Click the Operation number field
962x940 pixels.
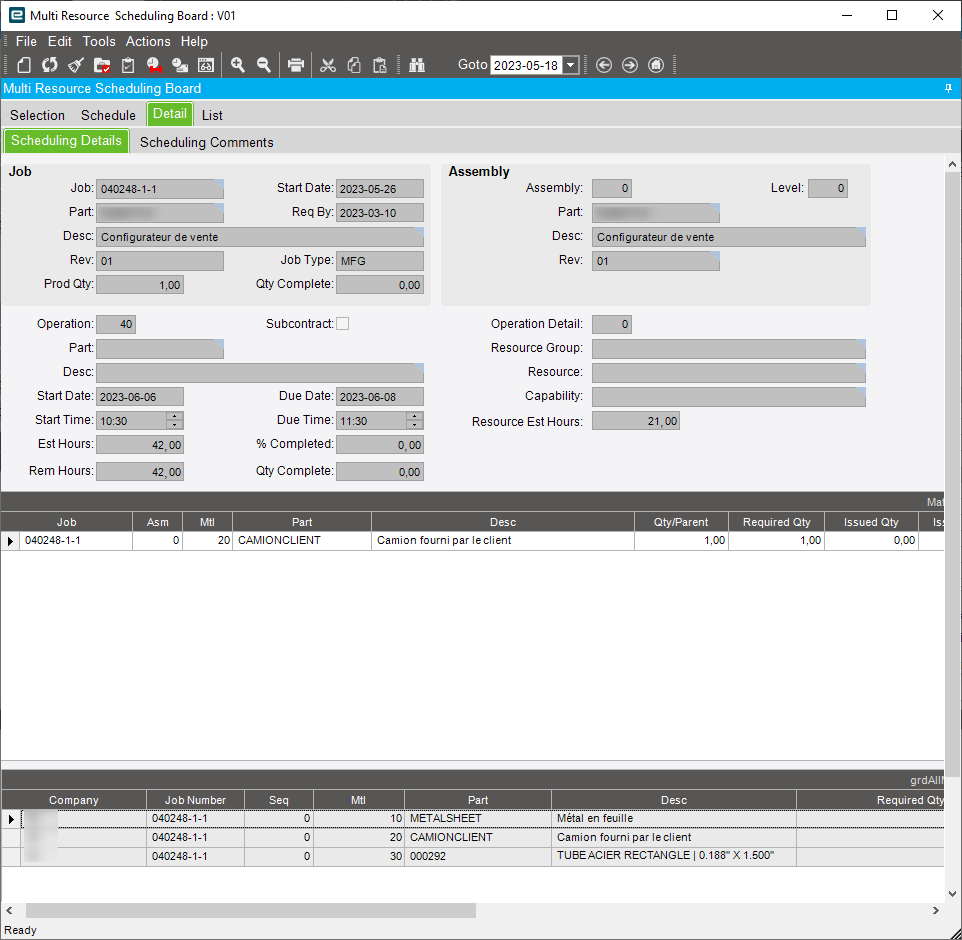tap(116, 324)
